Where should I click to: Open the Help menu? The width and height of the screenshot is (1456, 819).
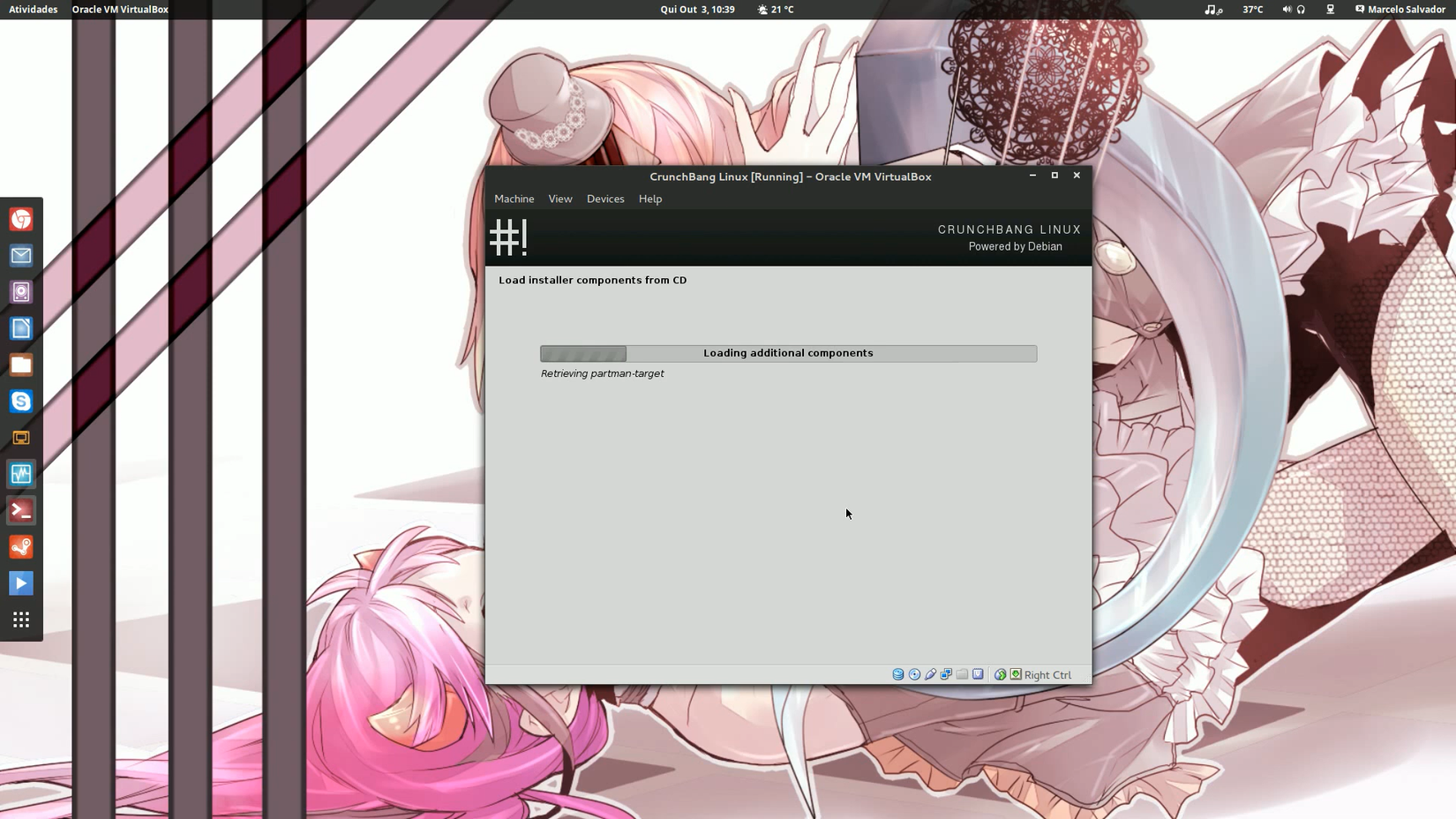[x=650, y=199]
